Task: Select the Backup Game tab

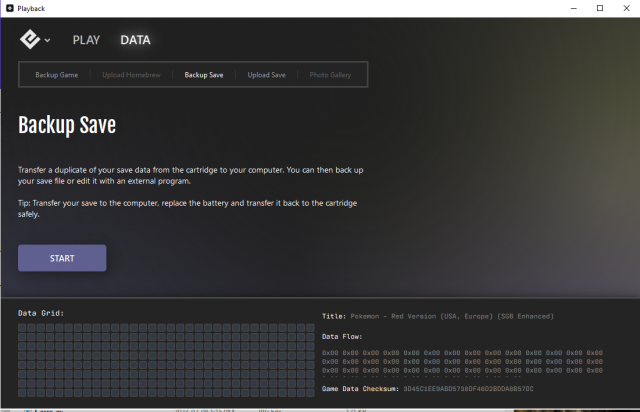Action: (56, 75)
